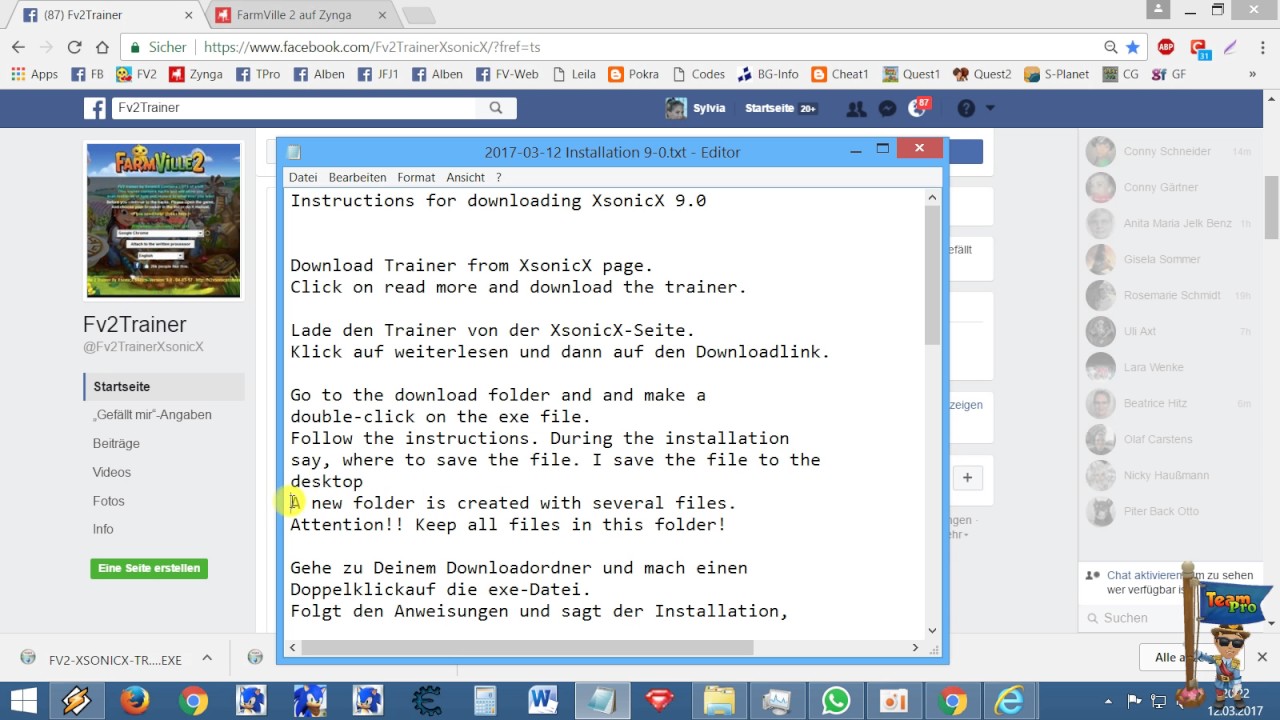Click the Facebook logo icon
Viewport: 1280px width, 720px height.
(95, 108)
